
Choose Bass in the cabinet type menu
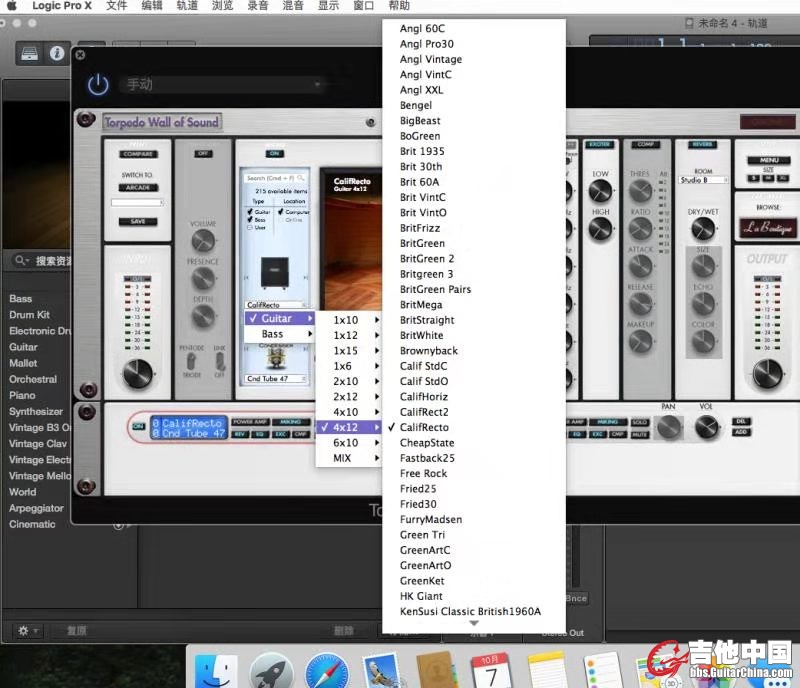pyautogui.click(x=273, y=334)
